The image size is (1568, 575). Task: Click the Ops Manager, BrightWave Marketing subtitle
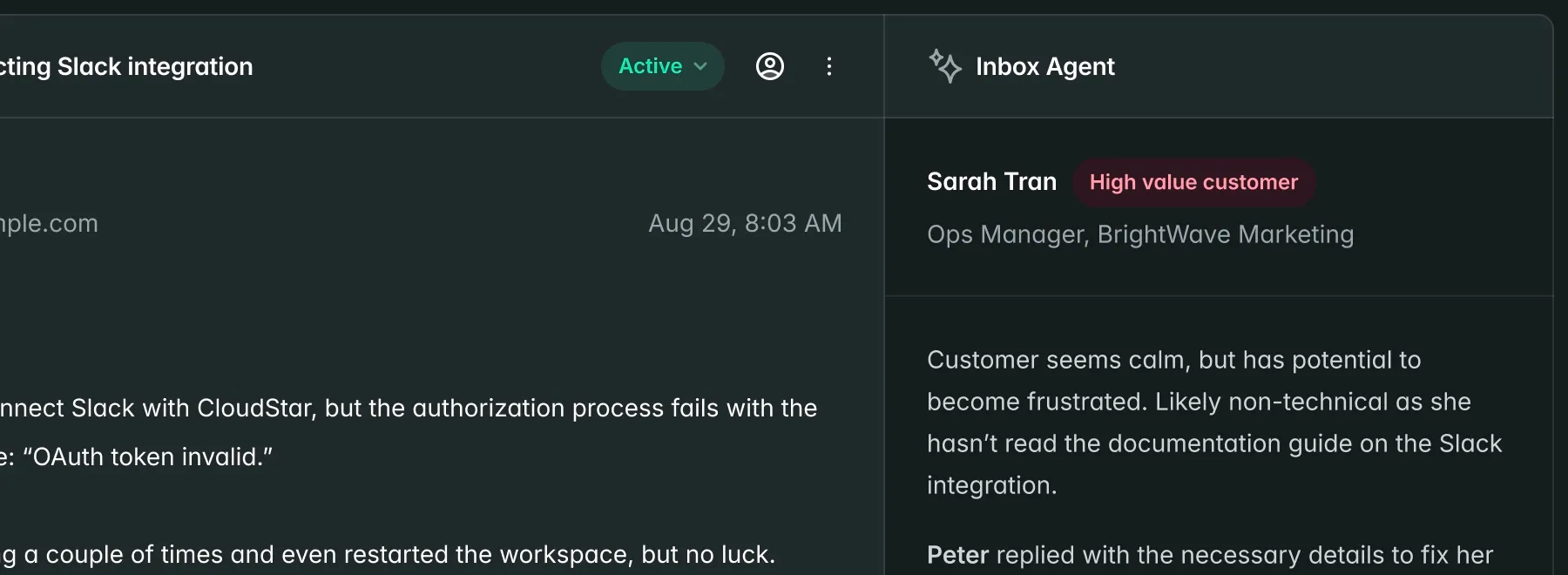point(1140,234)
